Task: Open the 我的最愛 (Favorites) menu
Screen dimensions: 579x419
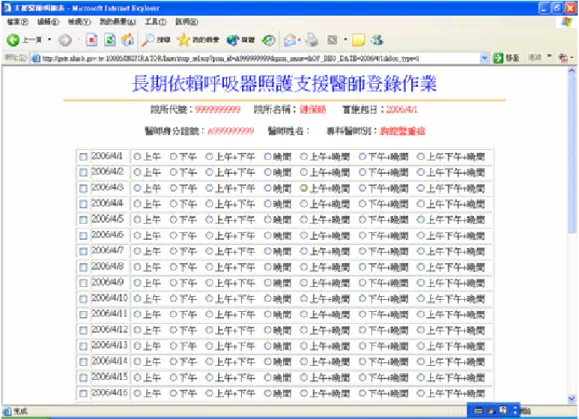Action: (118, 22)
